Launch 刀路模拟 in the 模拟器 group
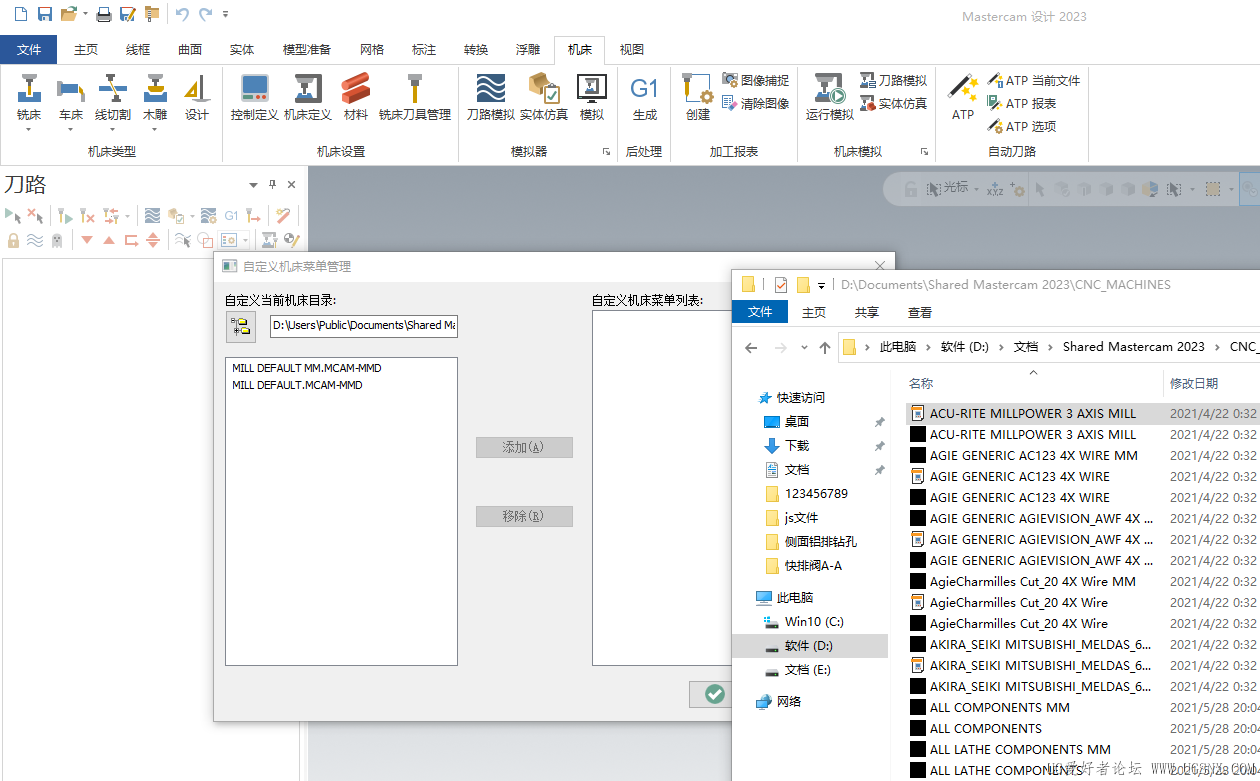Viewport: 1260px width, 781px height. pos(491,97)
